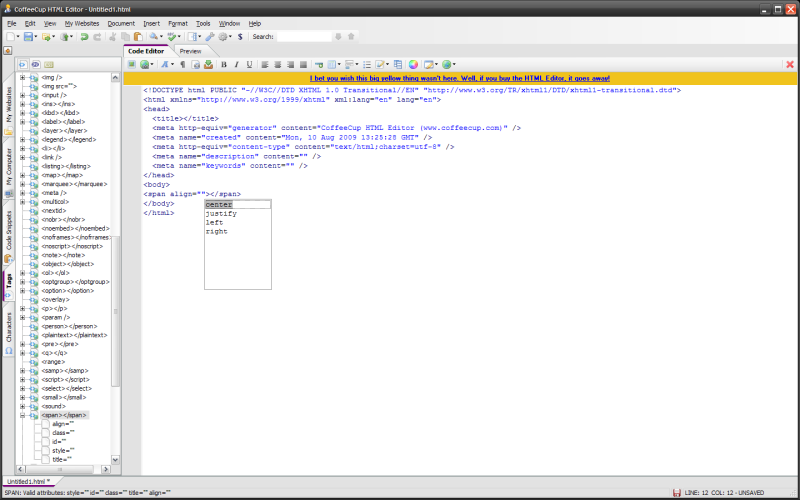
Task: Click the Copy icon in main toolbar
Action: coord(126,37)
